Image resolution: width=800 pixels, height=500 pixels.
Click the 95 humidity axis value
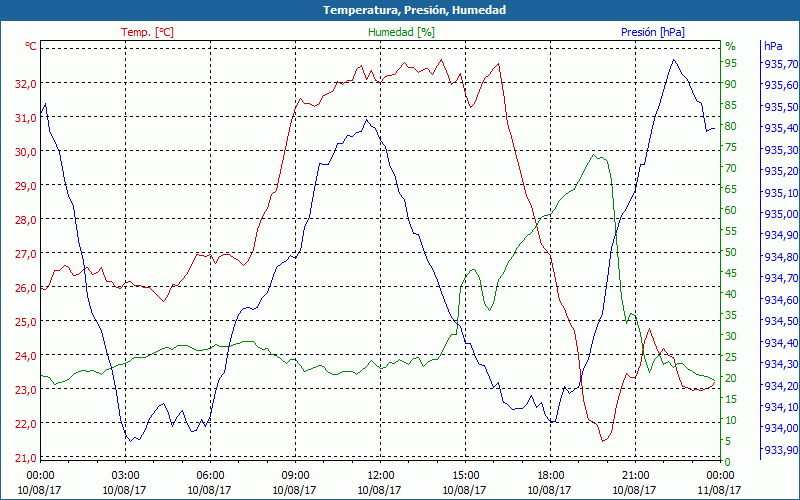pos(731,63)
